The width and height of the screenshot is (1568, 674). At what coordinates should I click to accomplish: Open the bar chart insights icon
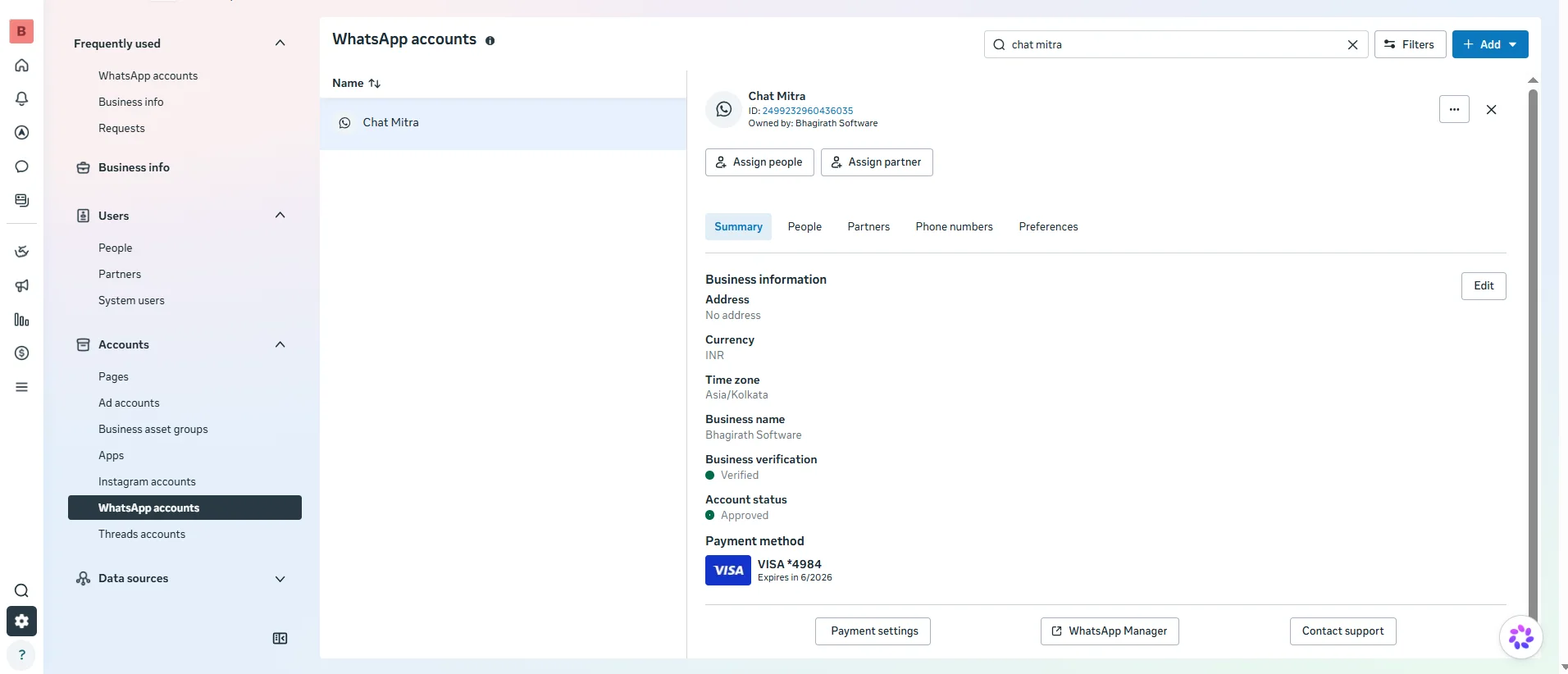(21, 320)
